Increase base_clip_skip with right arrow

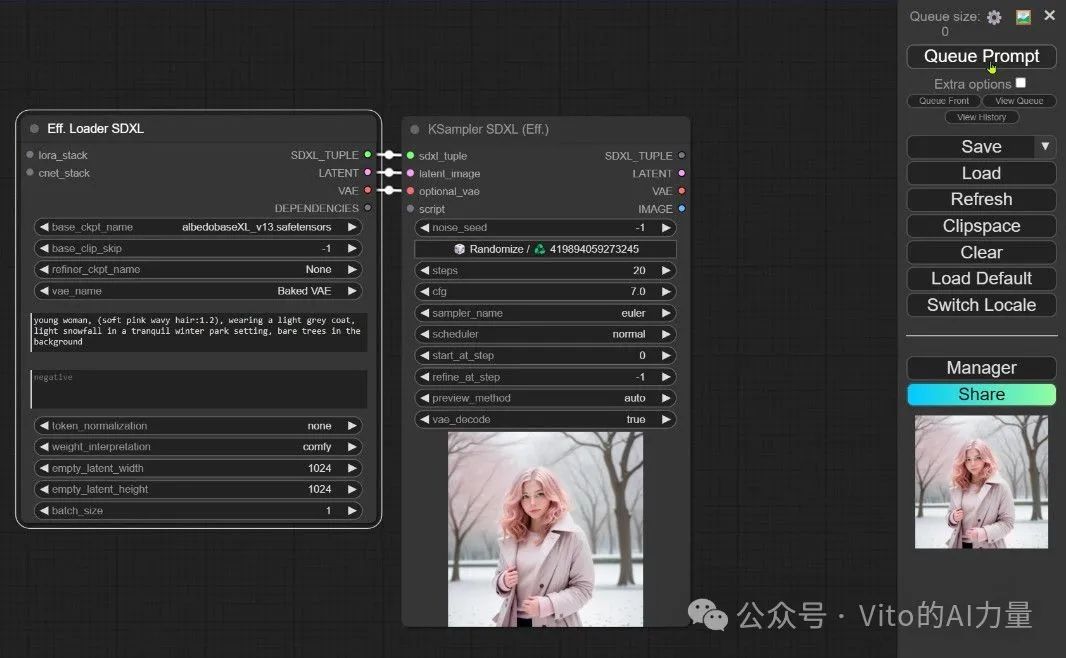click(352, 248)
